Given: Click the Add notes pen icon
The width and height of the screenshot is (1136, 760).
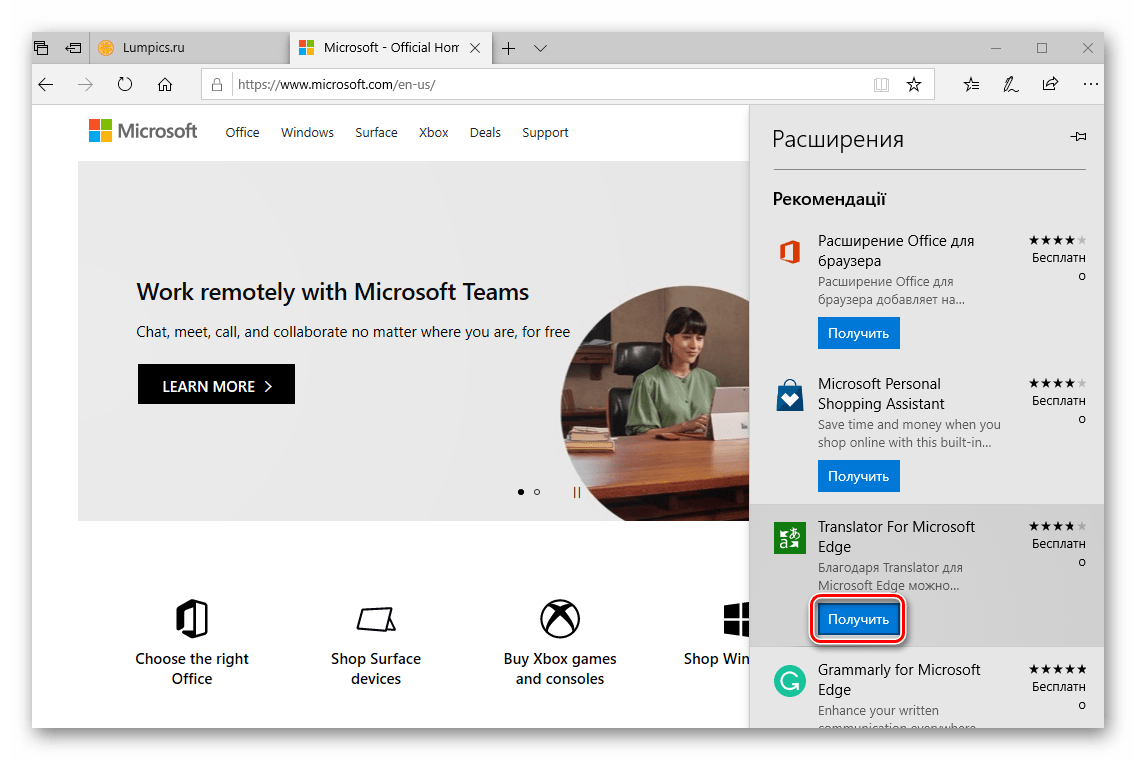Looking at the screenshot, I should tap(1011, 85).
